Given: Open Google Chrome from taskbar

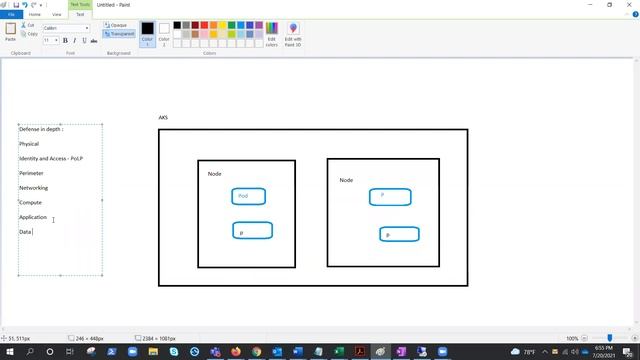Looking at the screenshot, I should click(x=256, y=351).
